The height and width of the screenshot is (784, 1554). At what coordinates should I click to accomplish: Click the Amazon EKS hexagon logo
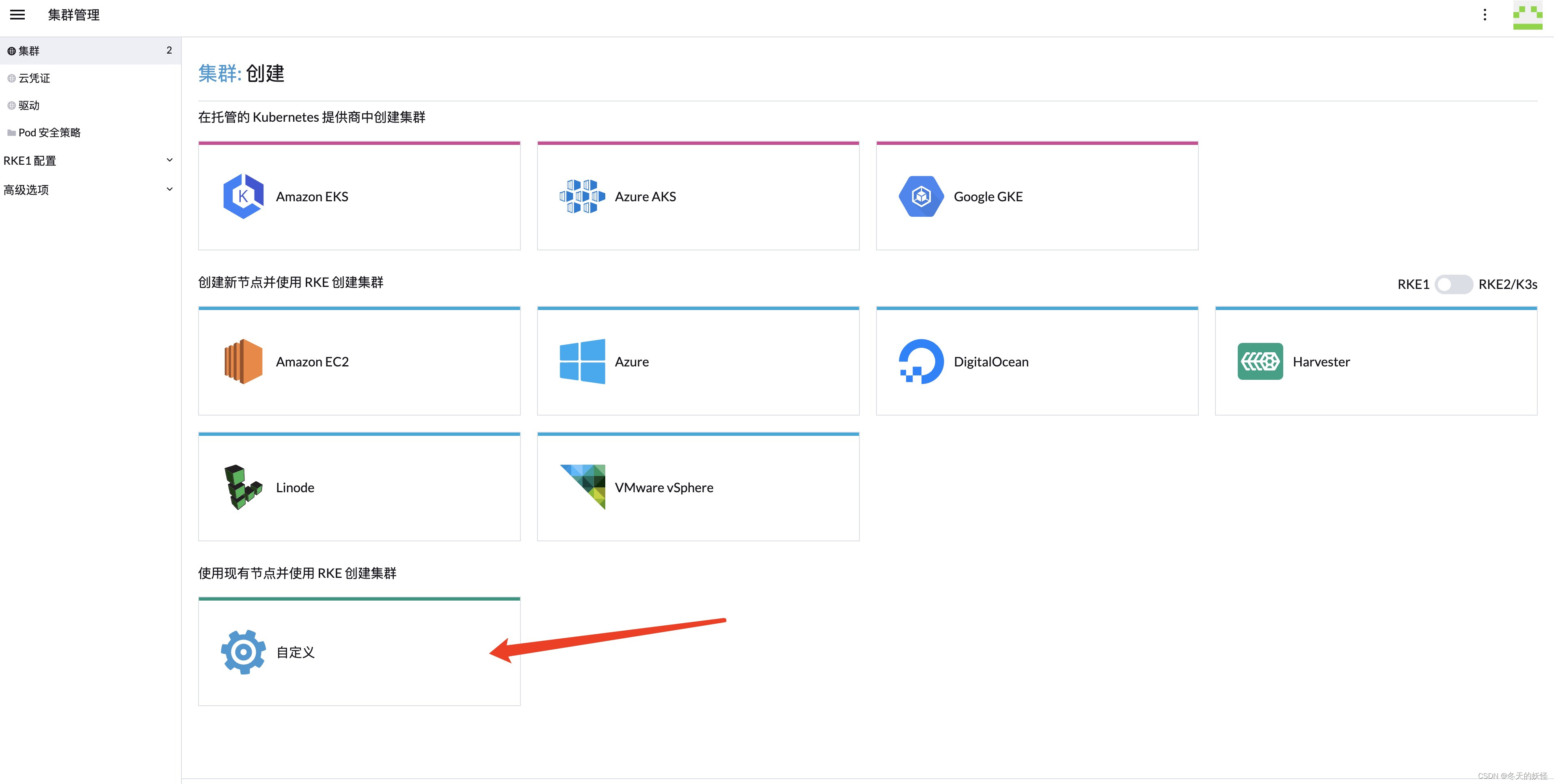coord(243,196)
